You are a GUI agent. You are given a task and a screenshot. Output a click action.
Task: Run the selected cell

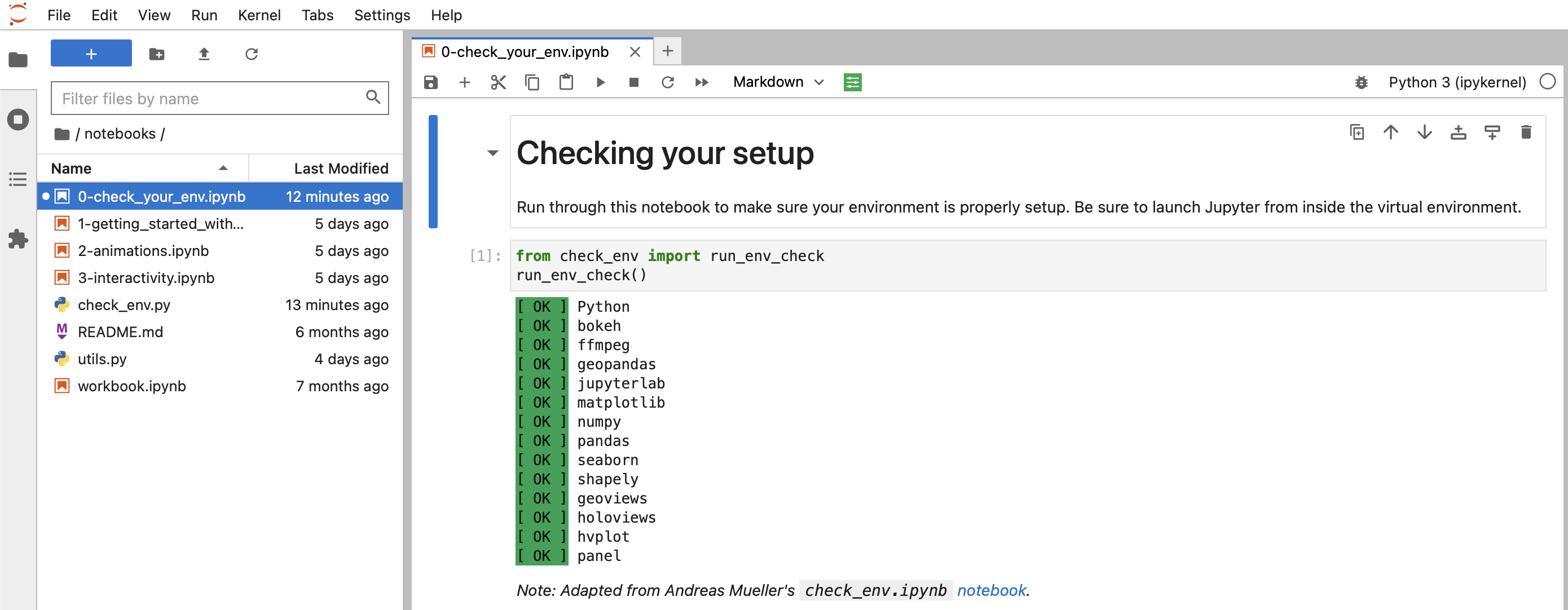point(600,82)
